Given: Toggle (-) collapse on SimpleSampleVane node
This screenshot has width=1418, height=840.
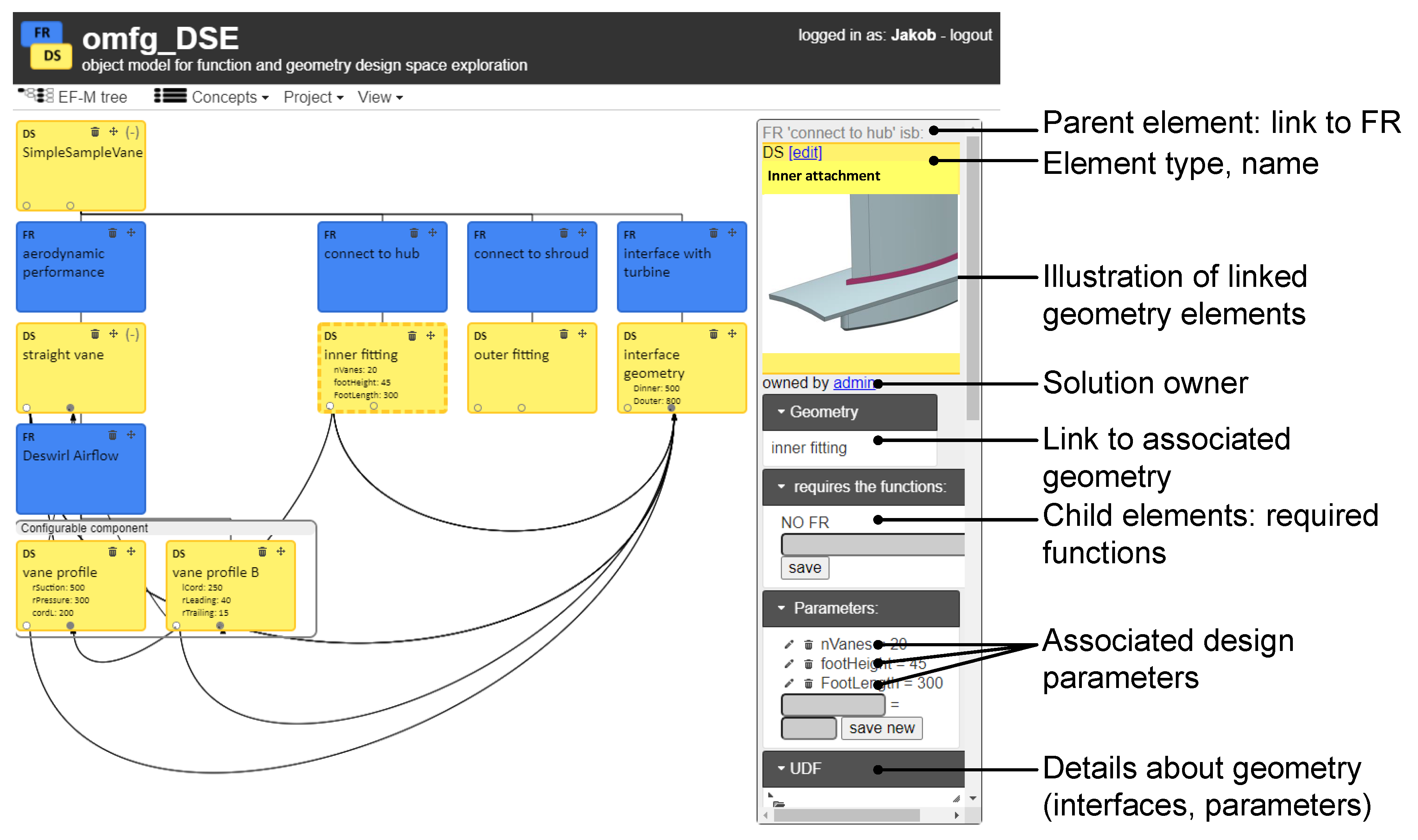Looking at the screenshot, I should 133,133.
